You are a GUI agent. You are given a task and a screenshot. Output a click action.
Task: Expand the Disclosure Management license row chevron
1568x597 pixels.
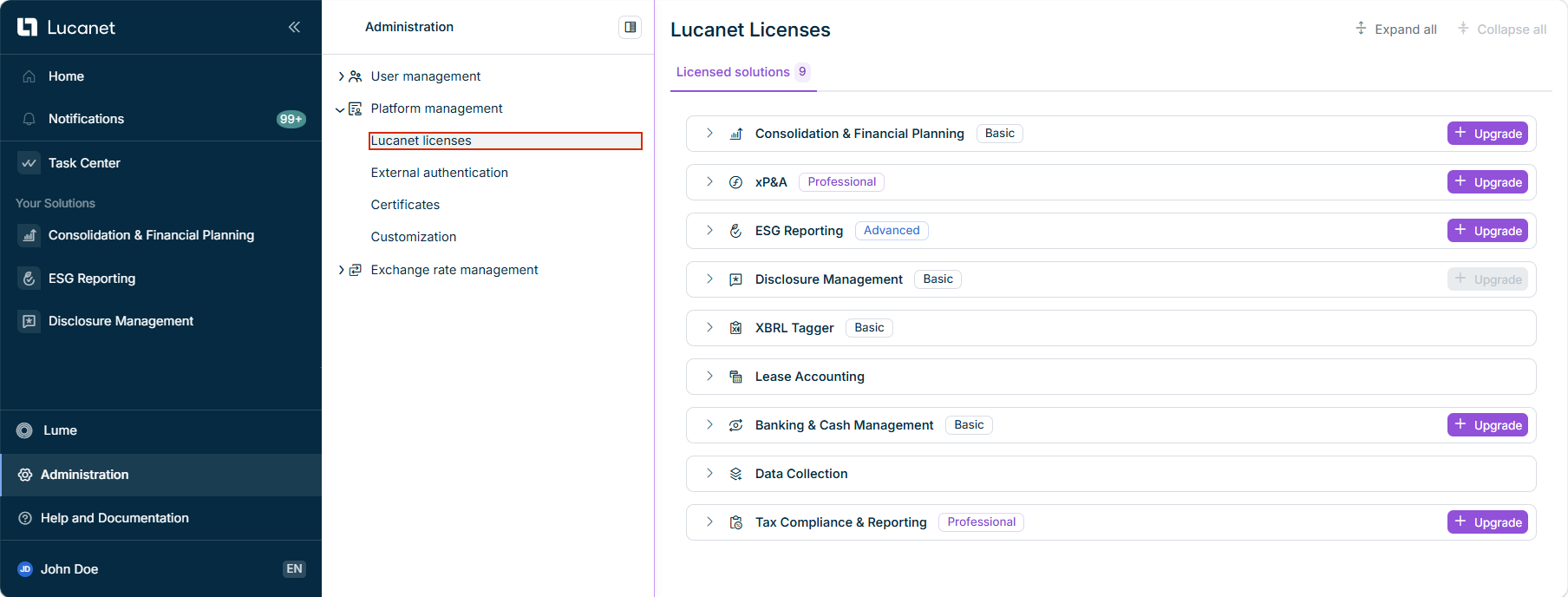click(709, 279)
